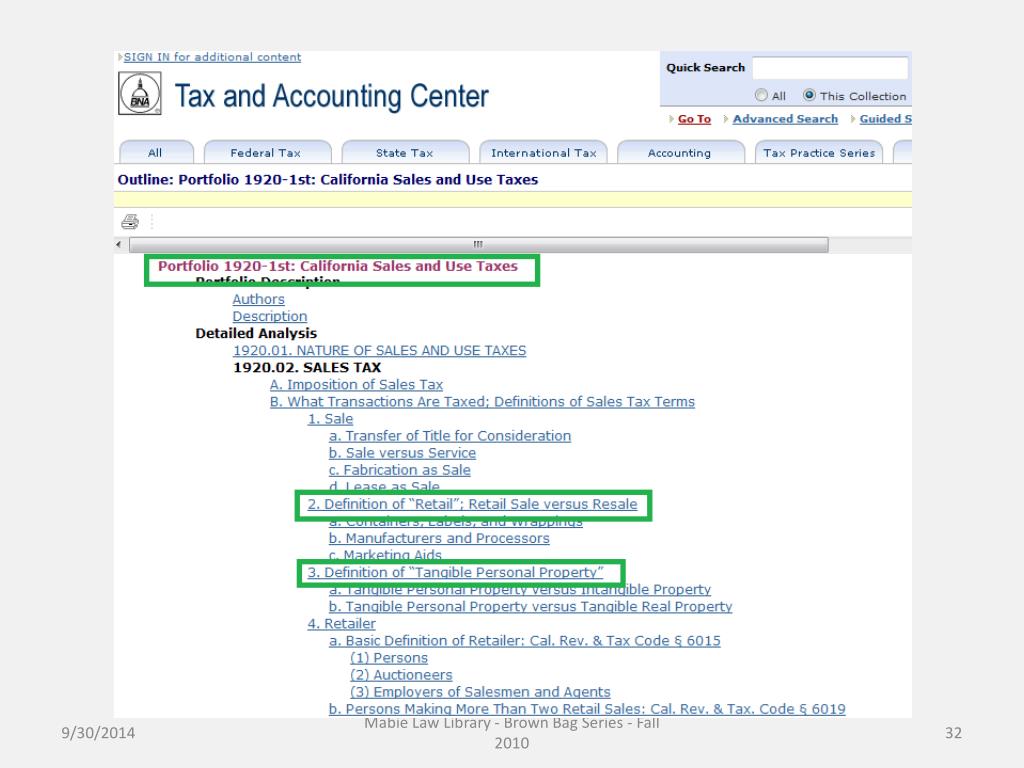Open 1920.01. Nature of Sales and Use Taxes

coord(379,351)
